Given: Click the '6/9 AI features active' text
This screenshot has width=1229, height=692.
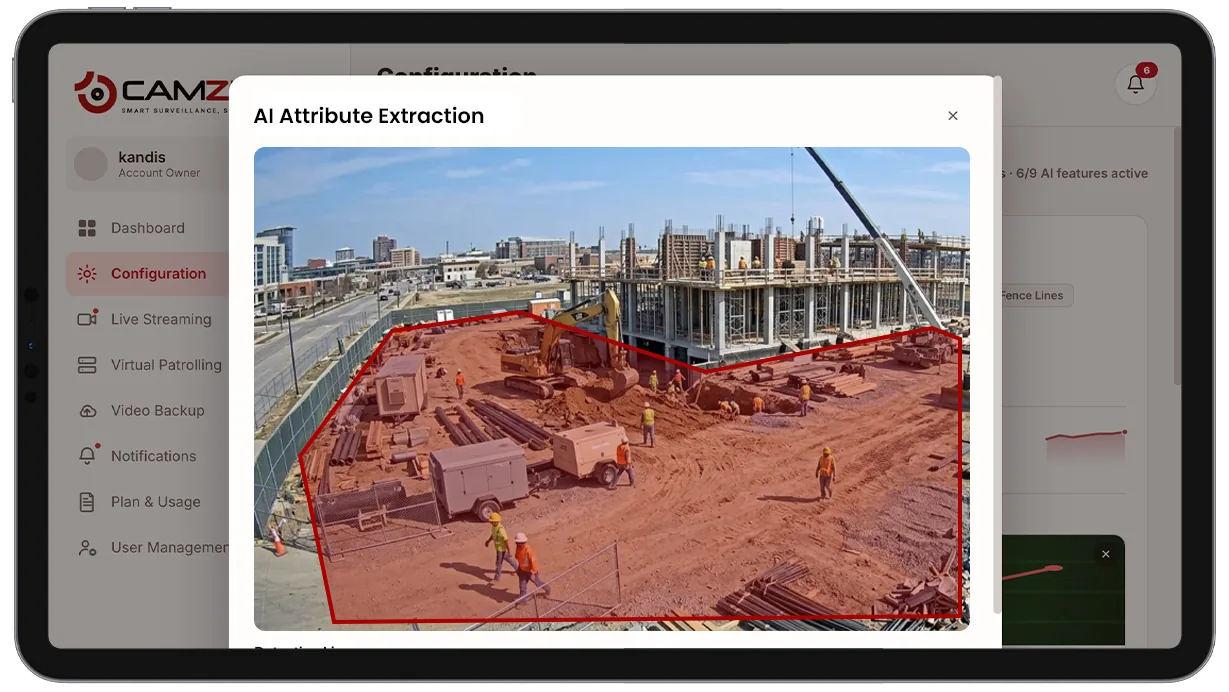Looking at the screenshot, I should 1082,173.
